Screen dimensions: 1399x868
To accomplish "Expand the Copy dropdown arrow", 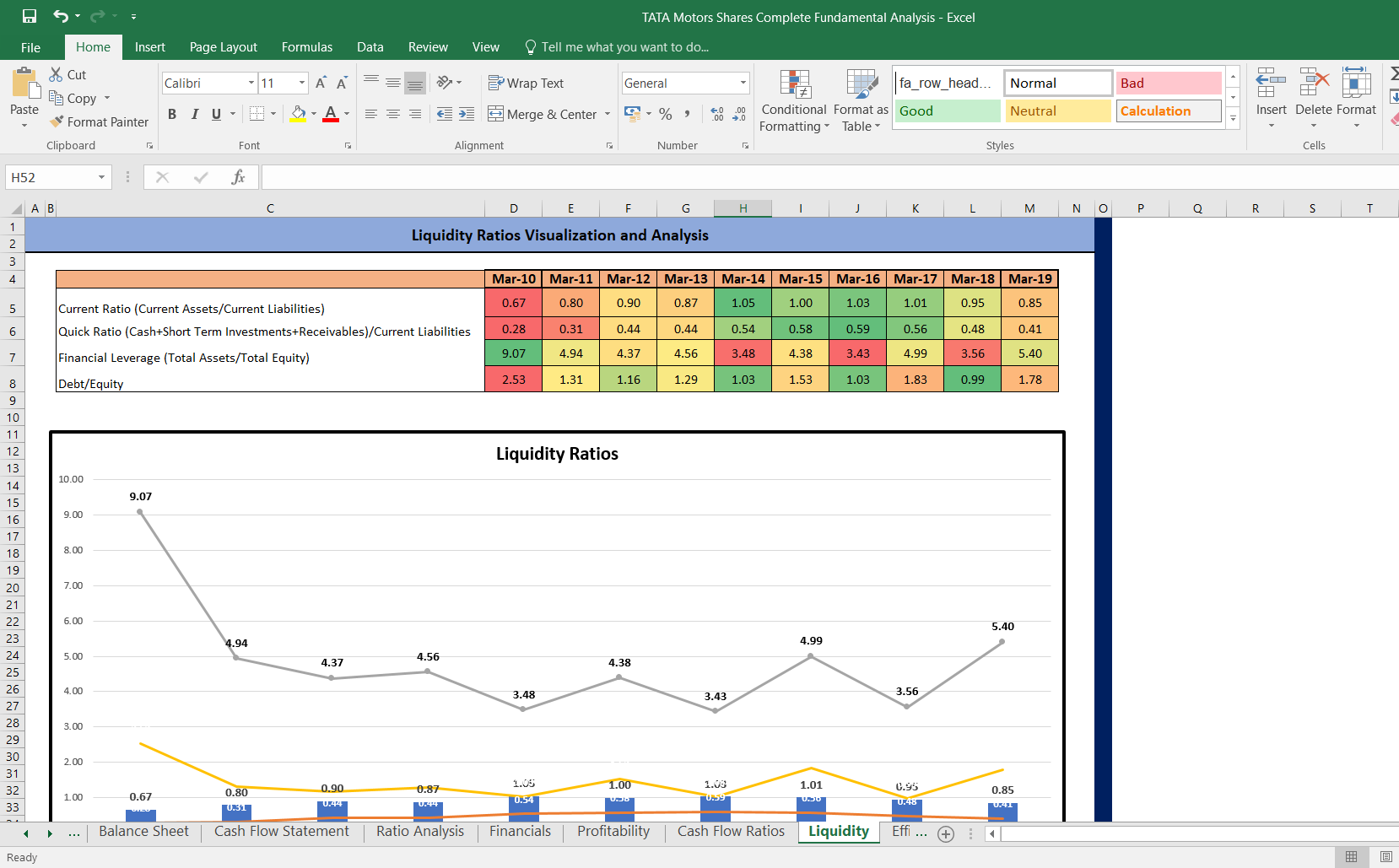I will [x=107, y=98].
